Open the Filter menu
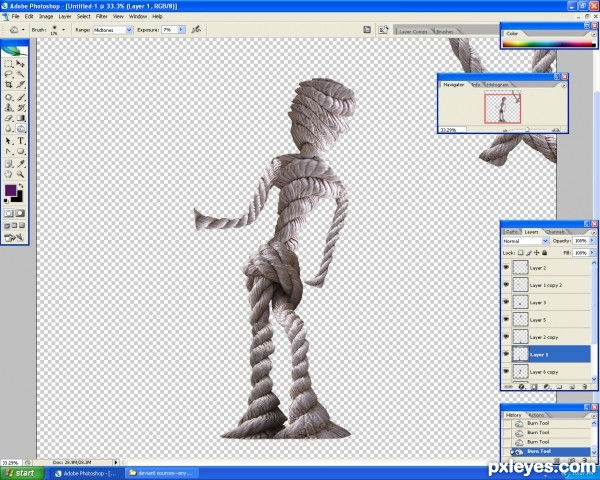The width and height of the screenshot is (600, 480). coord(101,16)
